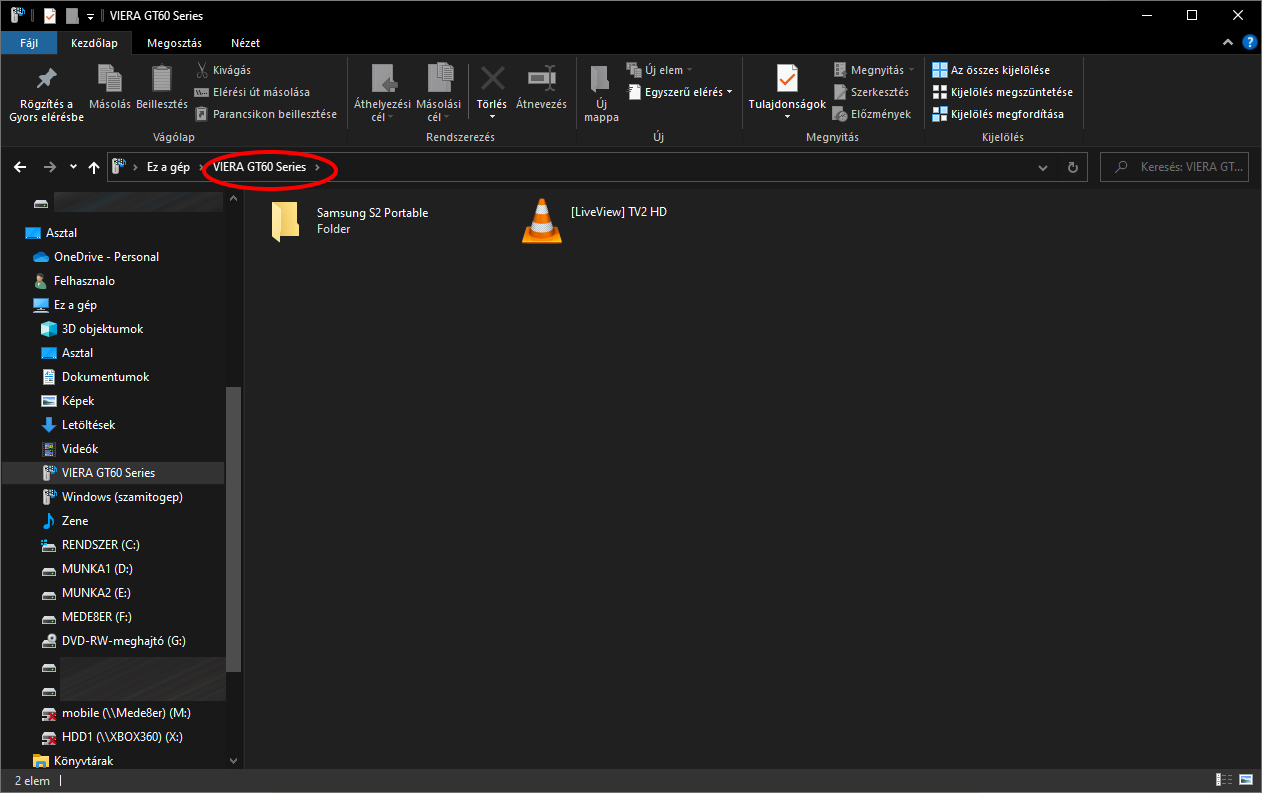Open HDD1 (\\XBOX360) (X:) network drive
Viewport: 1262px width, 793px height.
[x=111, y=737]
